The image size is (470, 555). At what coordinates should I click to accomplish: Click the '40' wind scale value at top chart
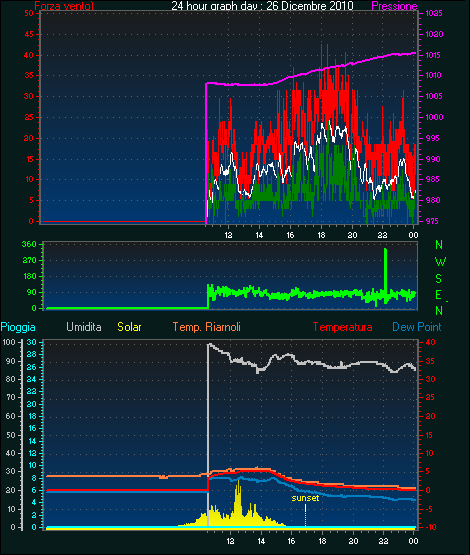point(29,55)
